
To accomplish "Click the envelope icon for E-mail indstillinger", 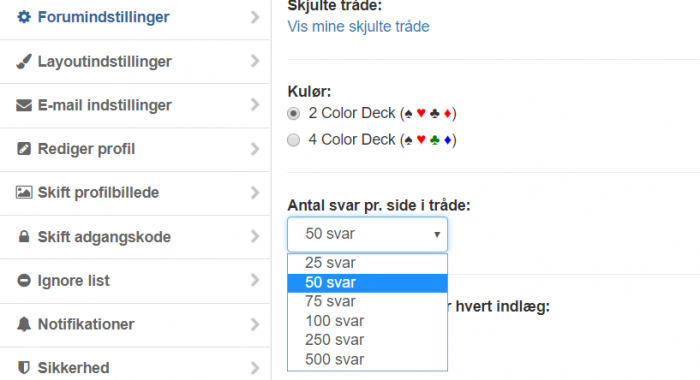I will click(24, 105).
